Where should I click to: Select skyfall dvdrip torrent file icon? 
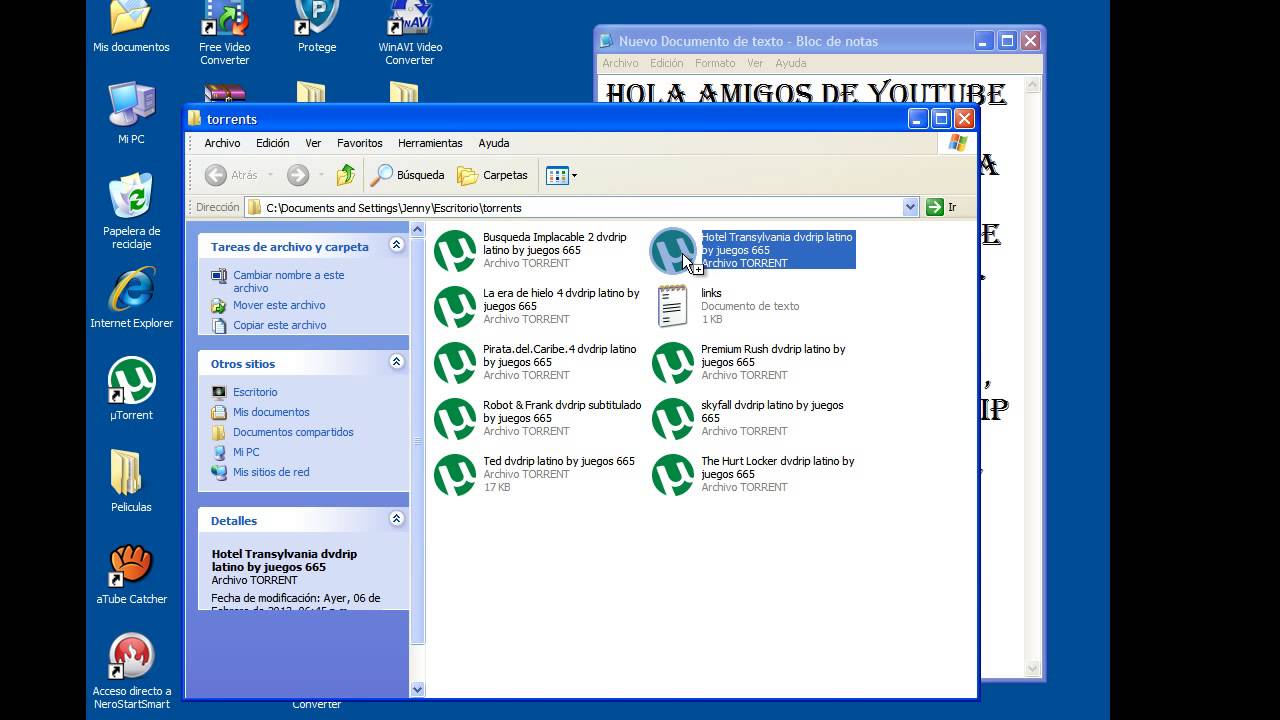(673, 419)
